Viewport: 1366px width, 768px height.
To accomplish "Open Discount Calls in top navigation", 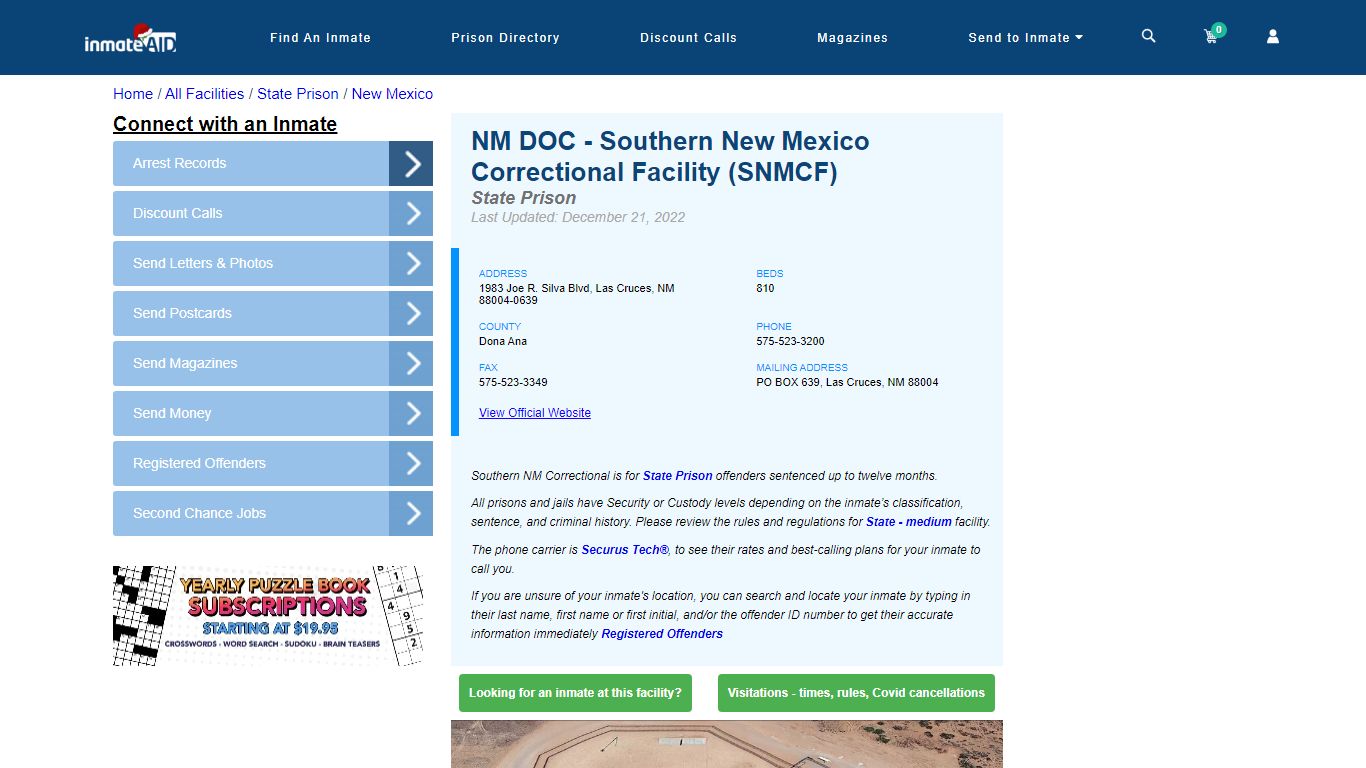I will [x=688, y=38].
